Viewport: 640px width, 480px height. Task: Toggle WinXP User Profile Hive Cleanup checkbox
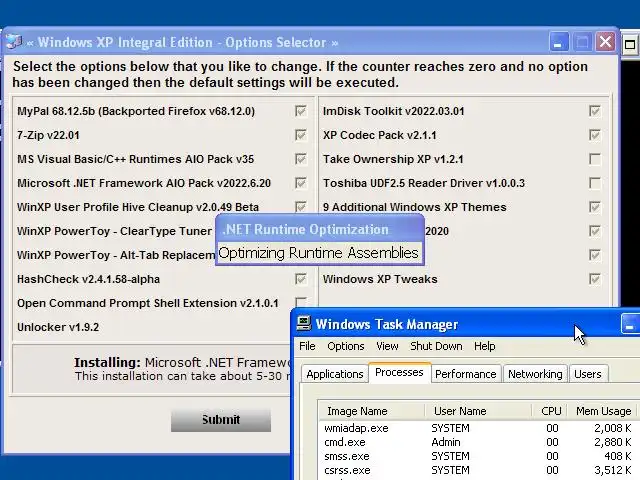coord(301,207)
